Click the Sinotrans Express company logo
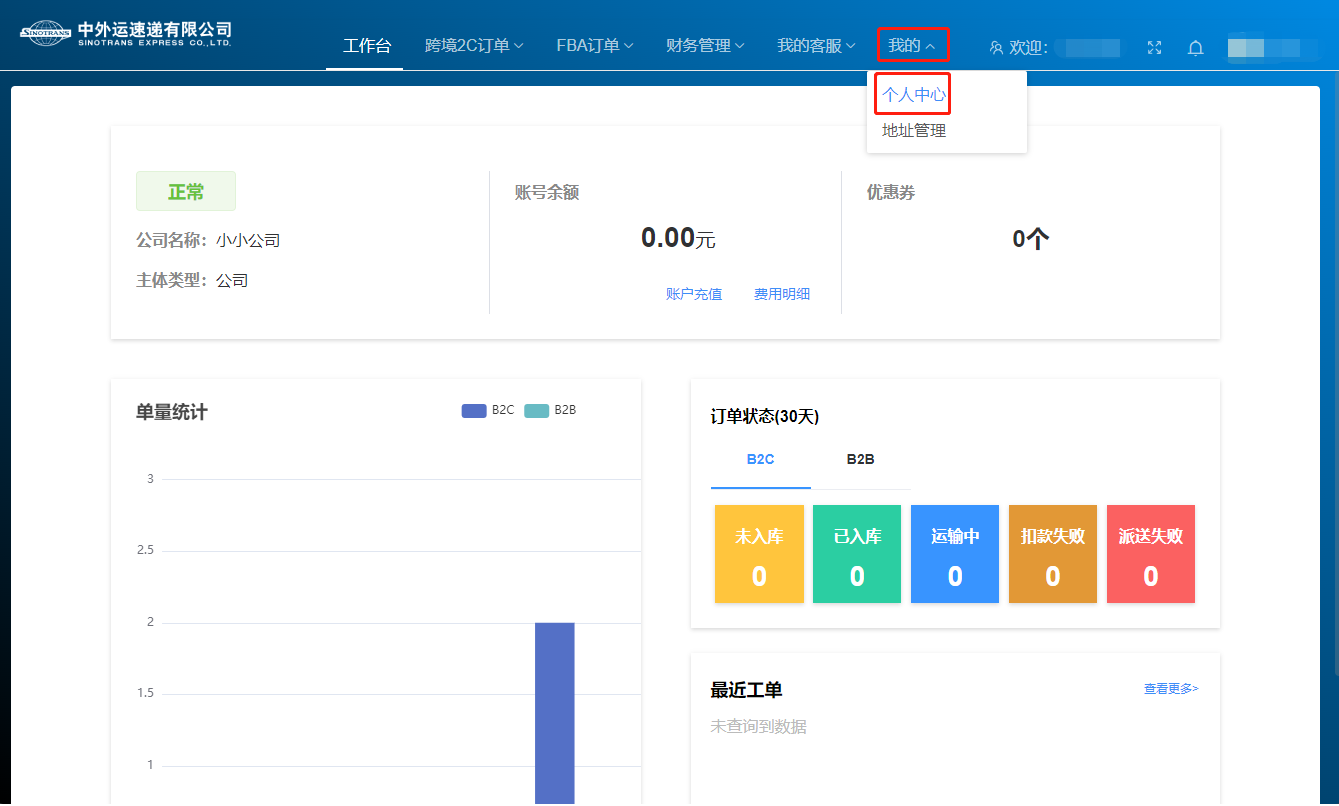 126,34
